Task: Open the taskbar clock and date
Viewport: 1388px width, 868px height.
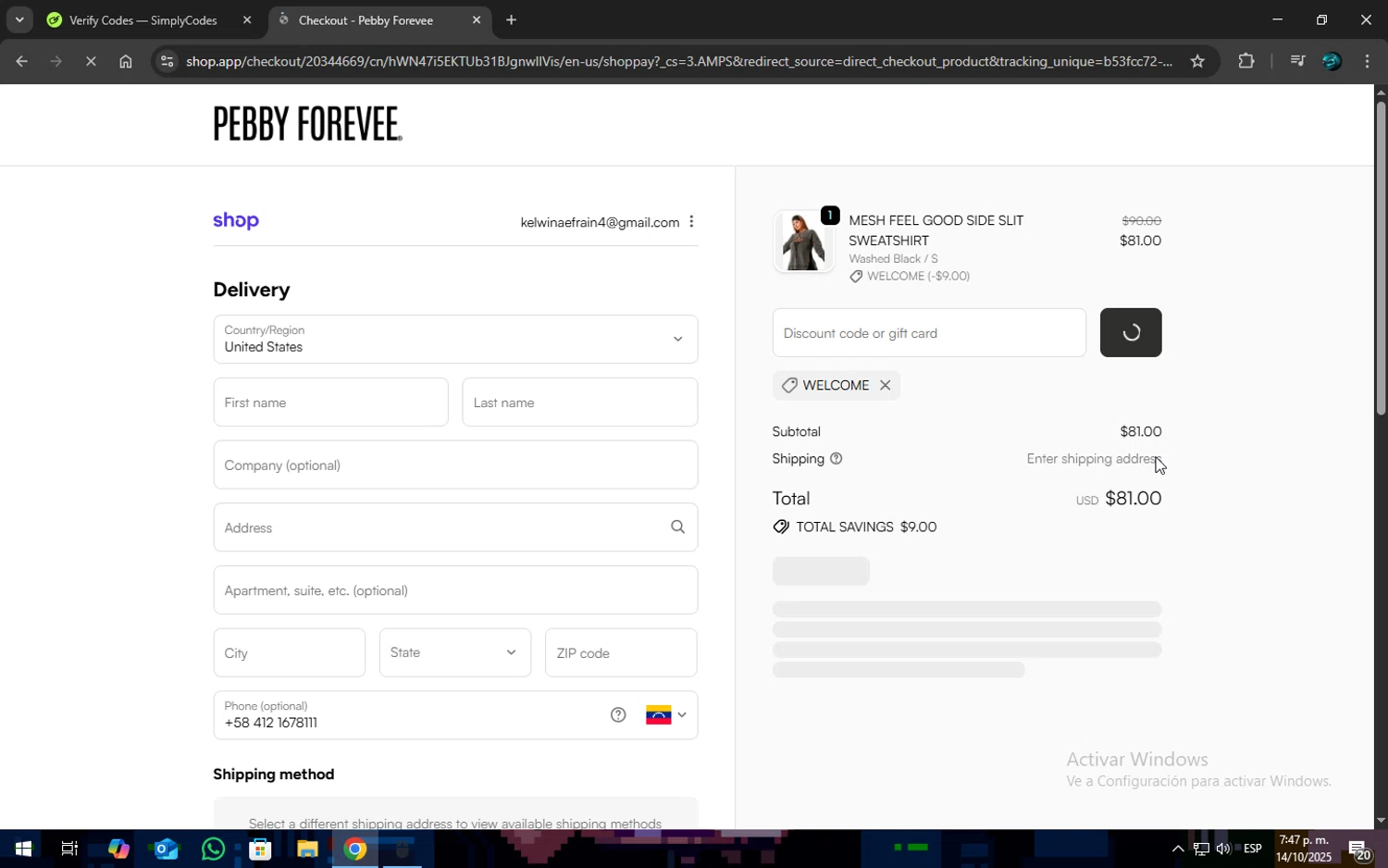Action: click(1303, 849)
